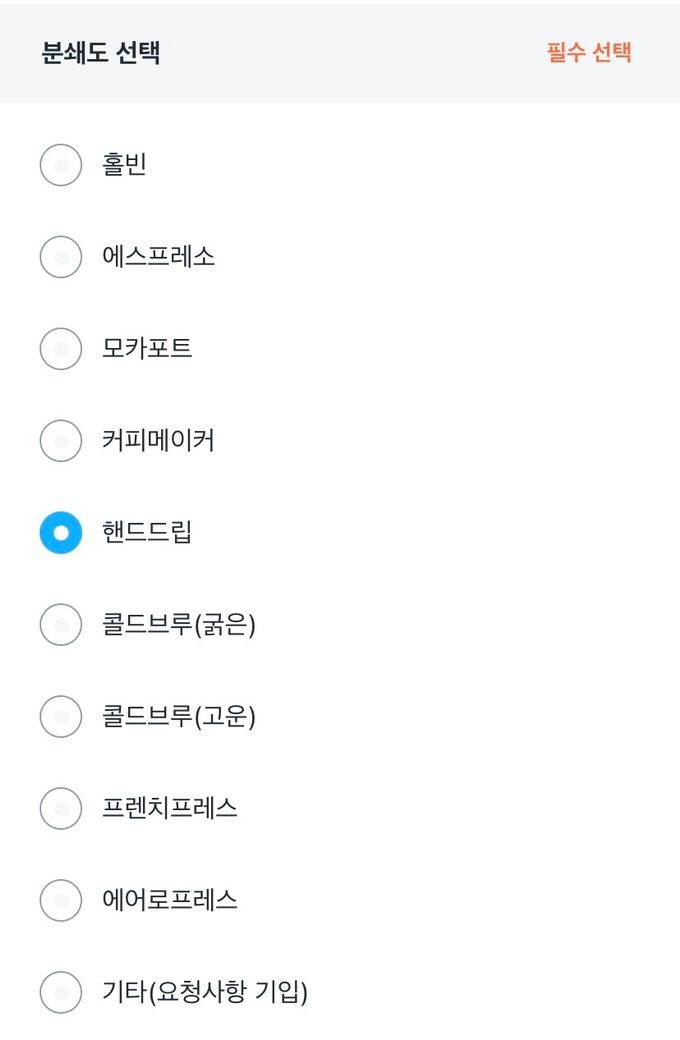
Task: Pick the 에어로프레스 radio option
Action: [61, 900]
